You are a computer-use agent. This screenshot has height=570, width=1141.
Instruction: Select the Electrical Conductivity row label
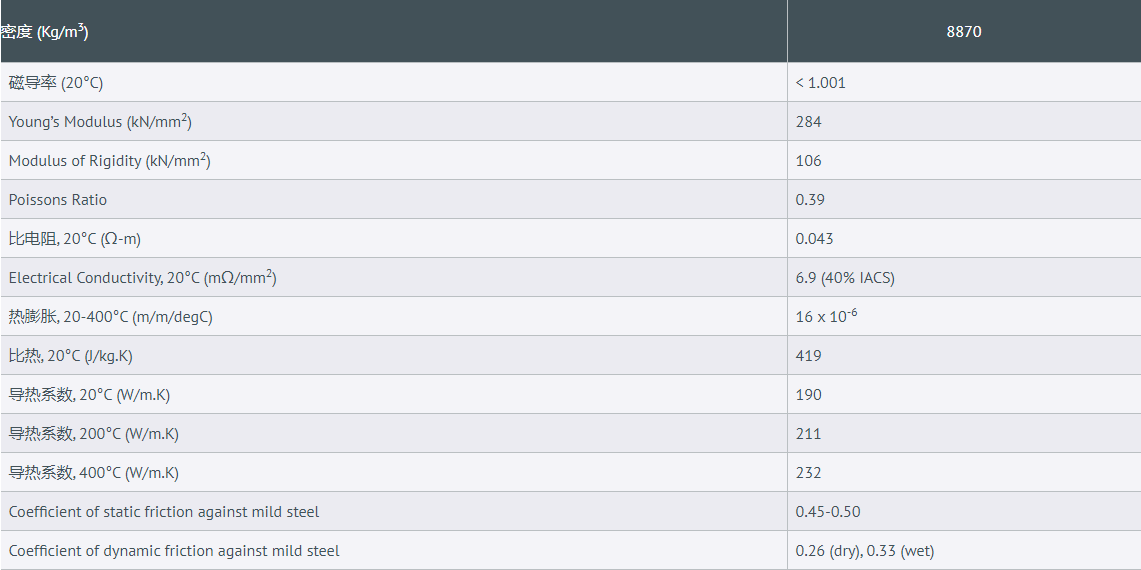[x=142, y=278]
